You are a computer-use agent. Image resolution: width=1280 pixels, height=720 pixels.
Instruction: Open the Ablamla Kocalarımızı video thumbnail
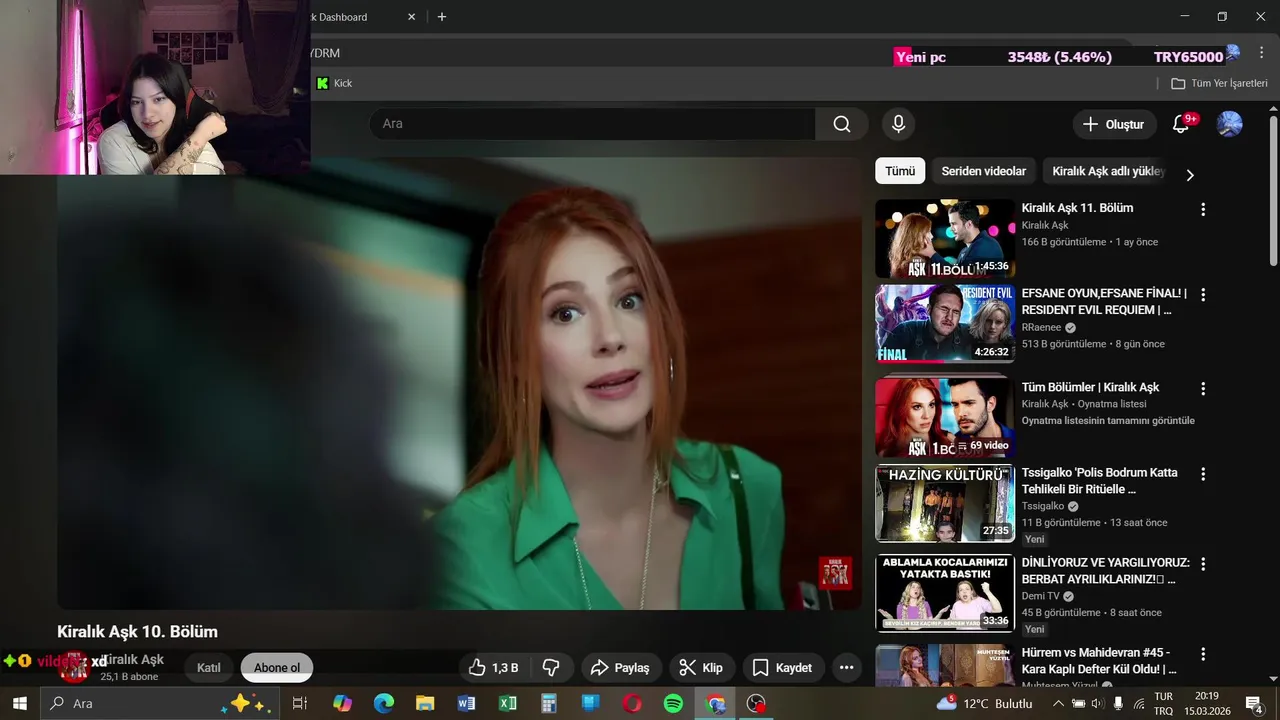coord(945,593)
